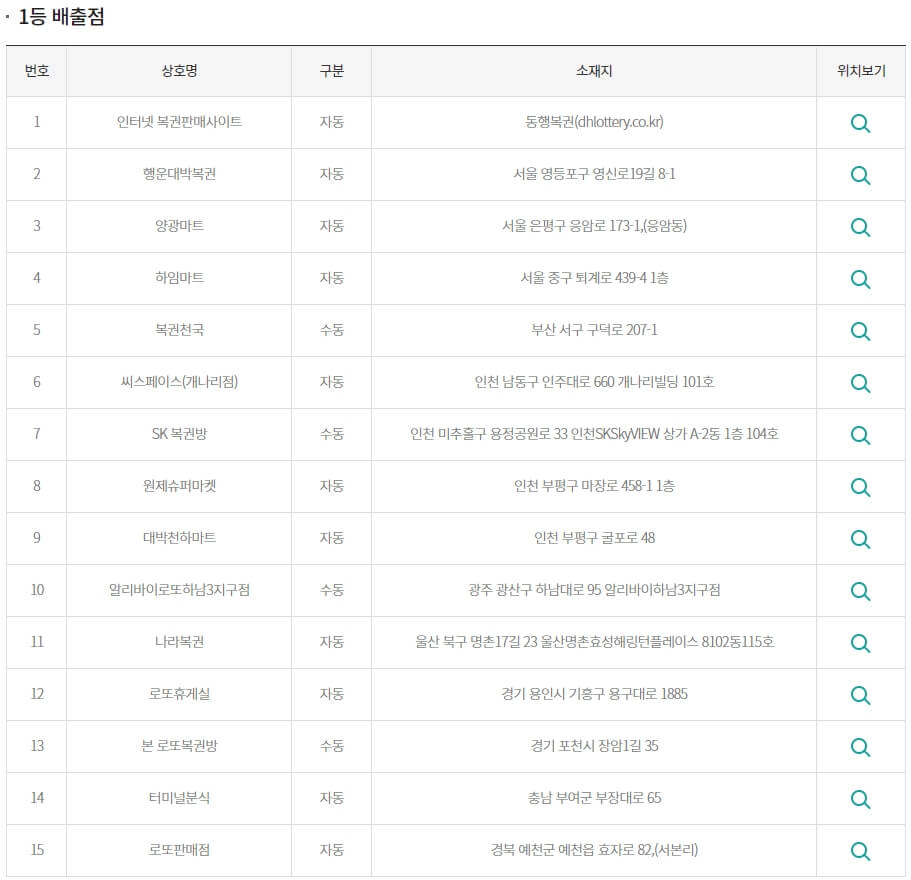Select store name 로또휴게실
Viewport: 911px width, 880px height.
pyautogui.click(x=179, y=694)
